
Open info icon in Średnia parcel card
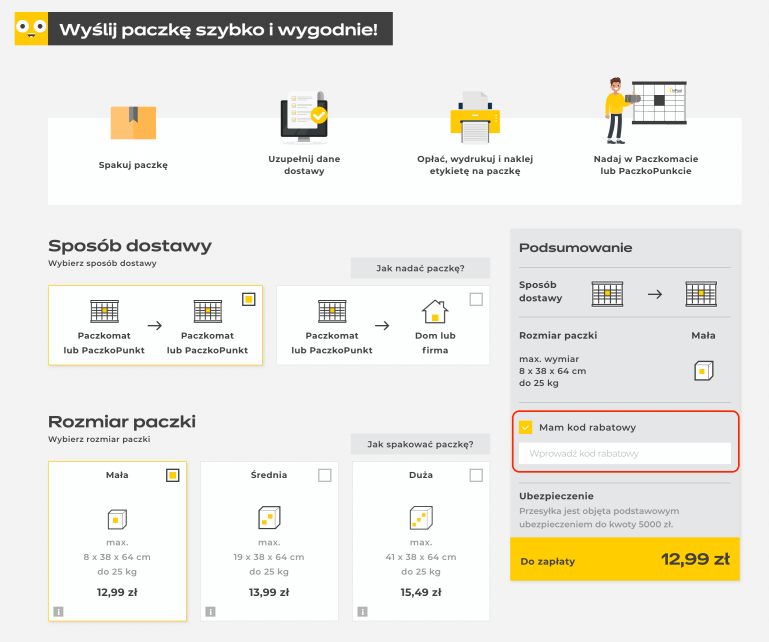tap(210, 611)
